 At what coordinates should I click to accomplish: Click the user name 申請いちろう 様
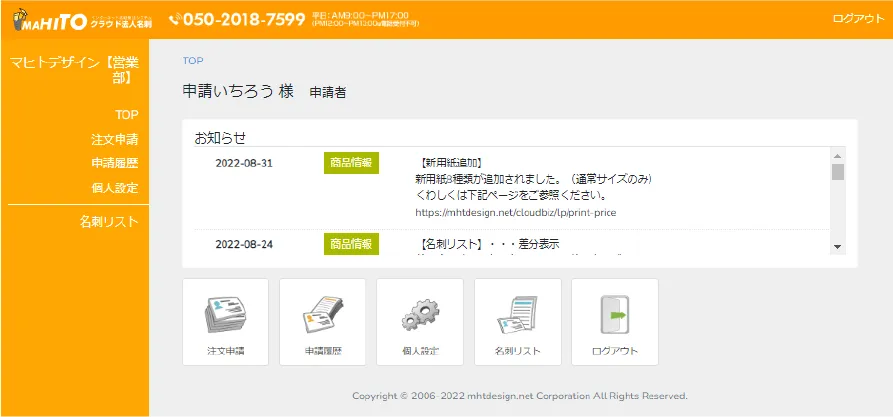(x=238, y=91)
